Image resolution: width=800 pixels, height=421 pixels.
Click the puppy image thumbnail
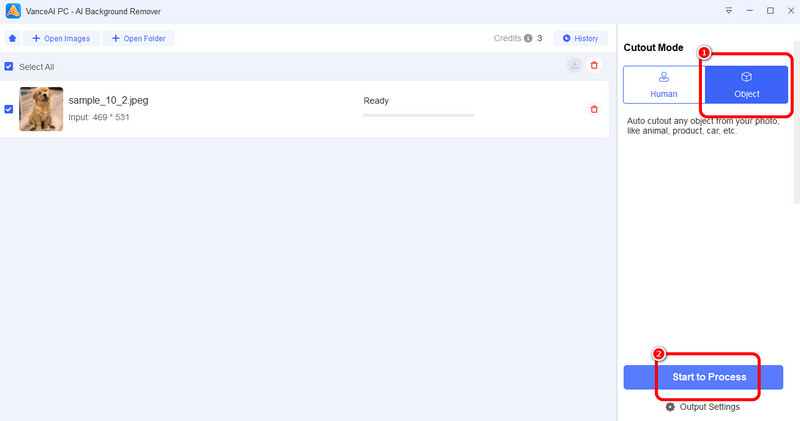click(x=41, y=109)
